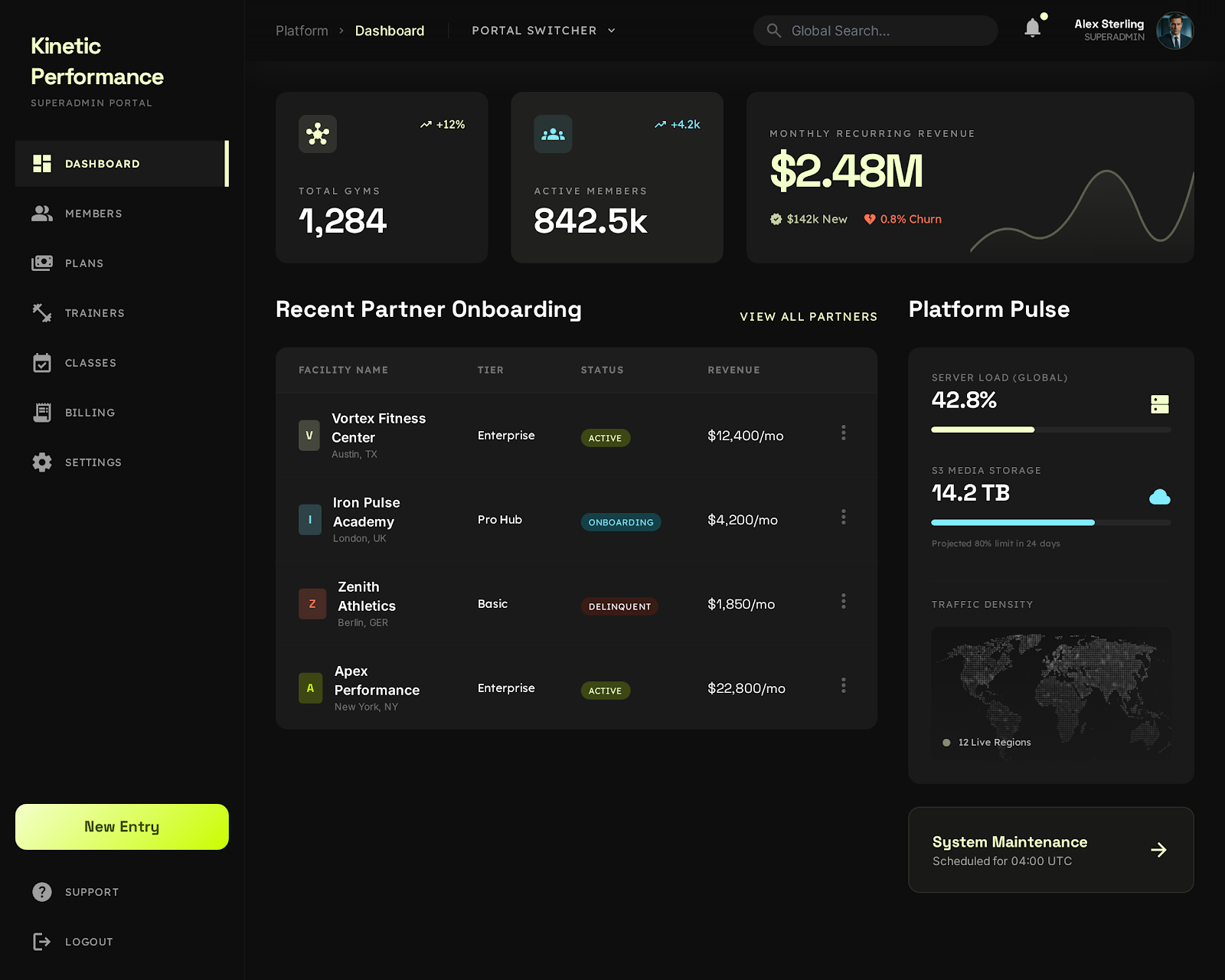Open Settings via the gear icon
Image resolution: width=1225 pixels, height=980 pixels.
[x=42, y=462]
